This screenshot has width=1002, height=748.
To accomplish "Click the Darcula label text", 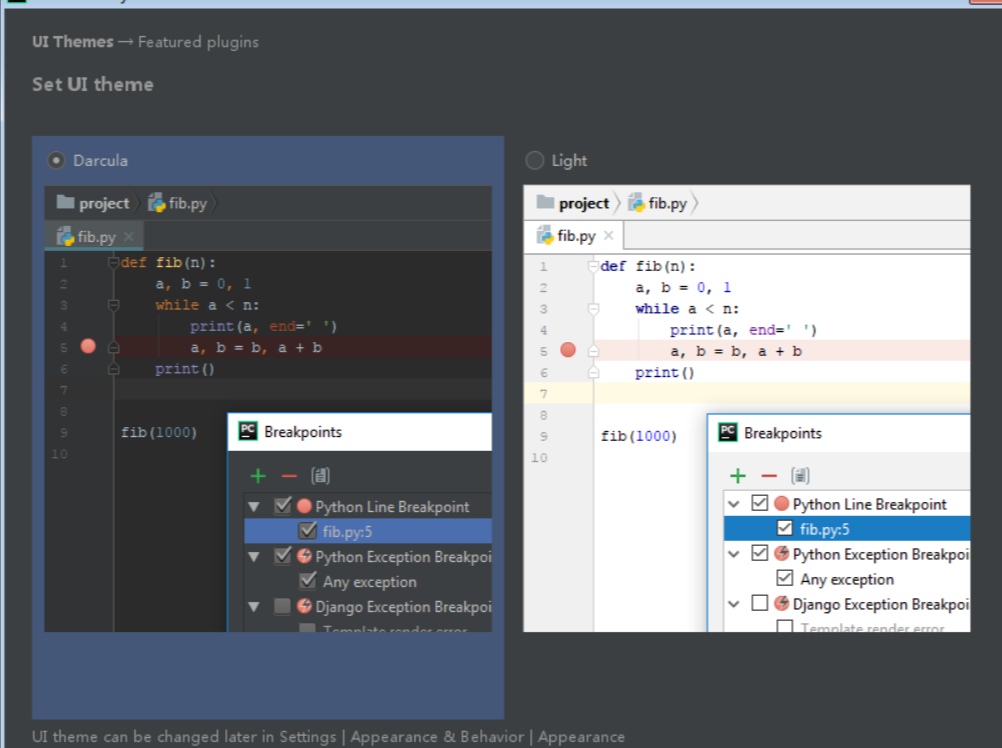I will 100,160.
